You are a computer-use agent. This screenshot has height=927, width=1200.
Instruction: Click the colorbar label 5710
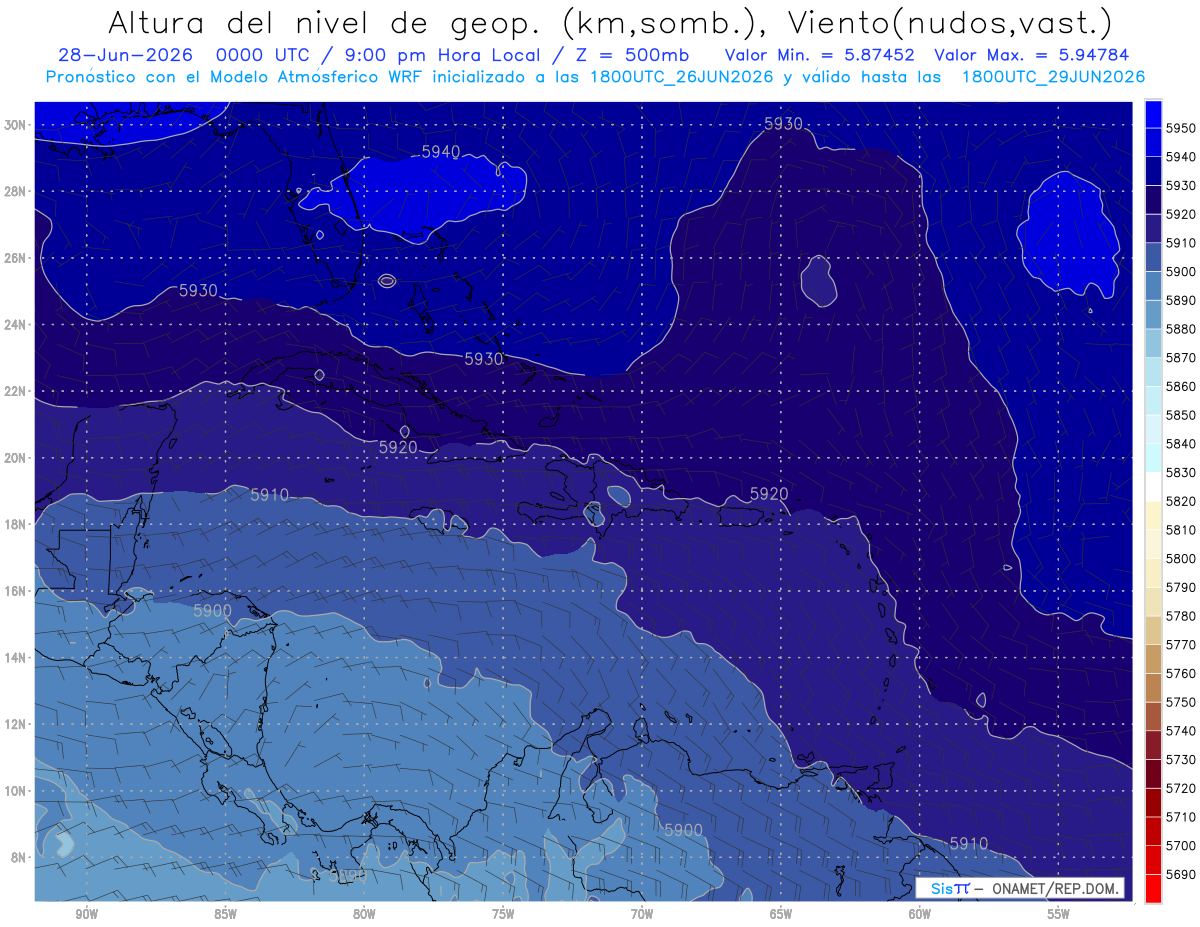[x=1180, y=817]
